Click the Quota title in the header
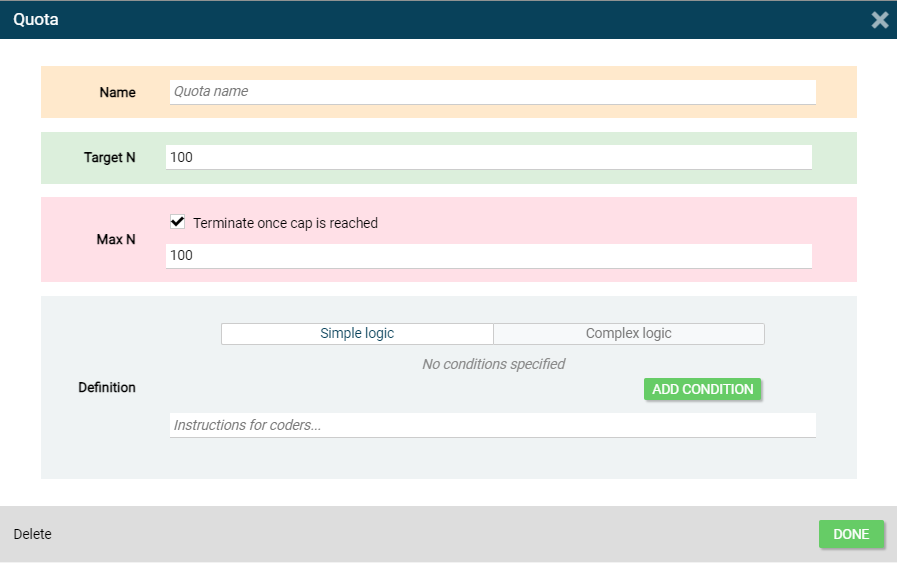 click(36, 20)
